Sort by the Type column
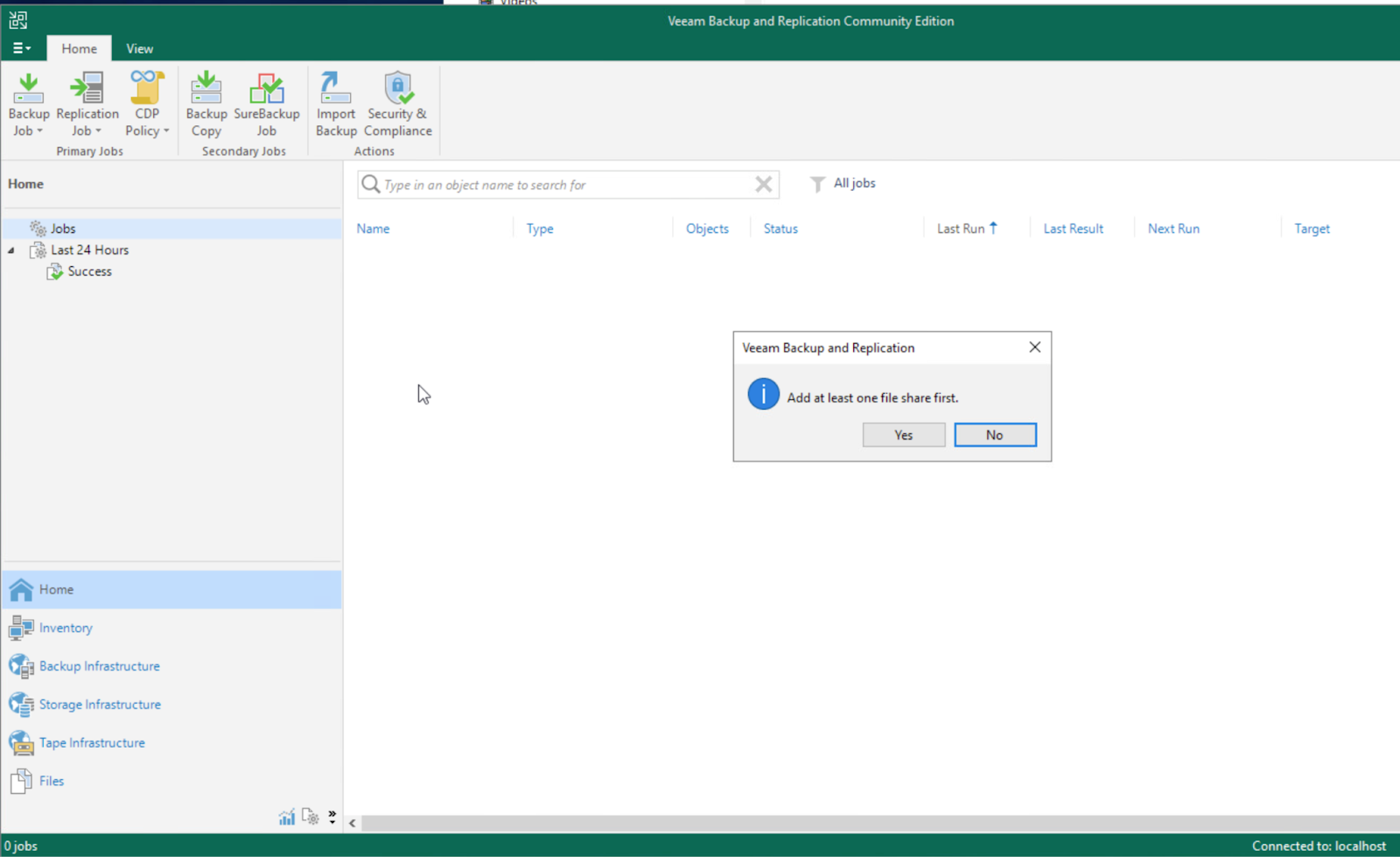 tap(540, 228)
